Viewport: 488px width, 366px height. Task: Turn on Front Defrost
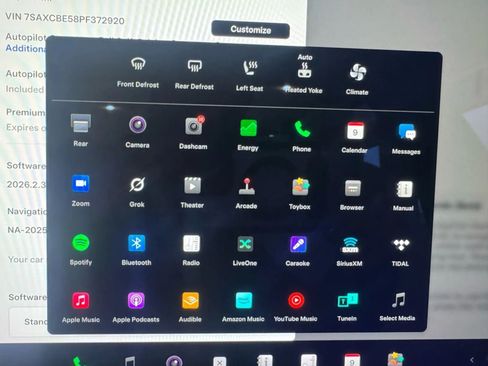[138, 72]
